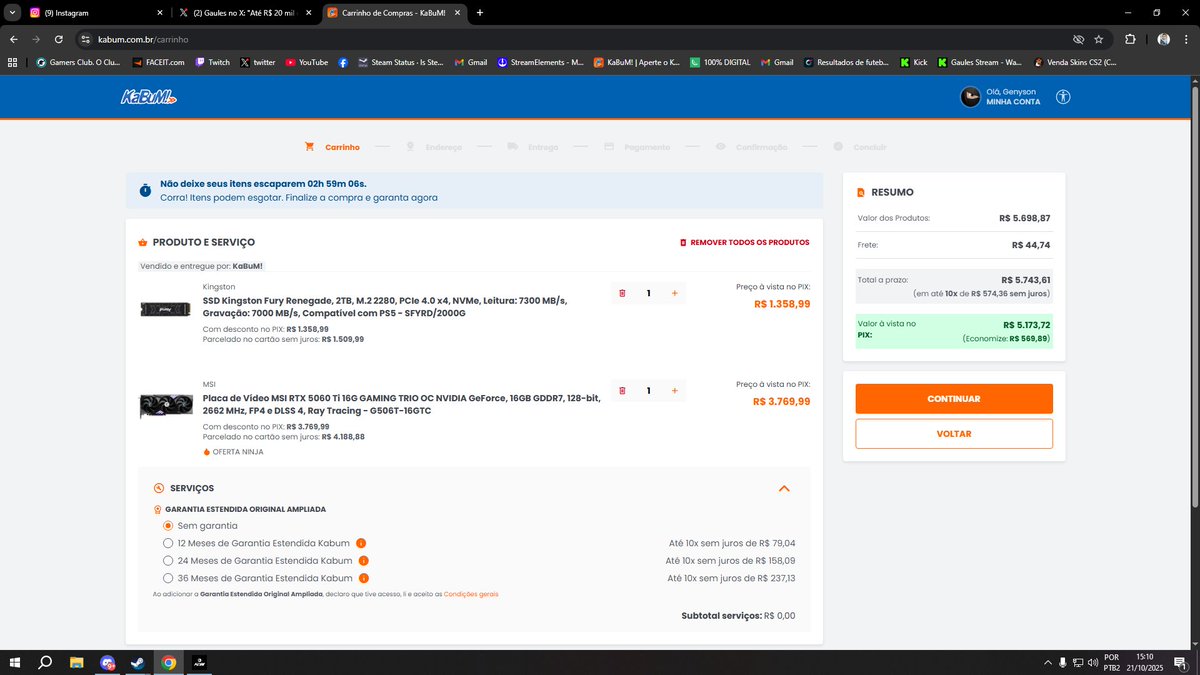Show hidden tray icons chevron
The width and height of the screenshot is (1200, 675).
(1047, 662)
